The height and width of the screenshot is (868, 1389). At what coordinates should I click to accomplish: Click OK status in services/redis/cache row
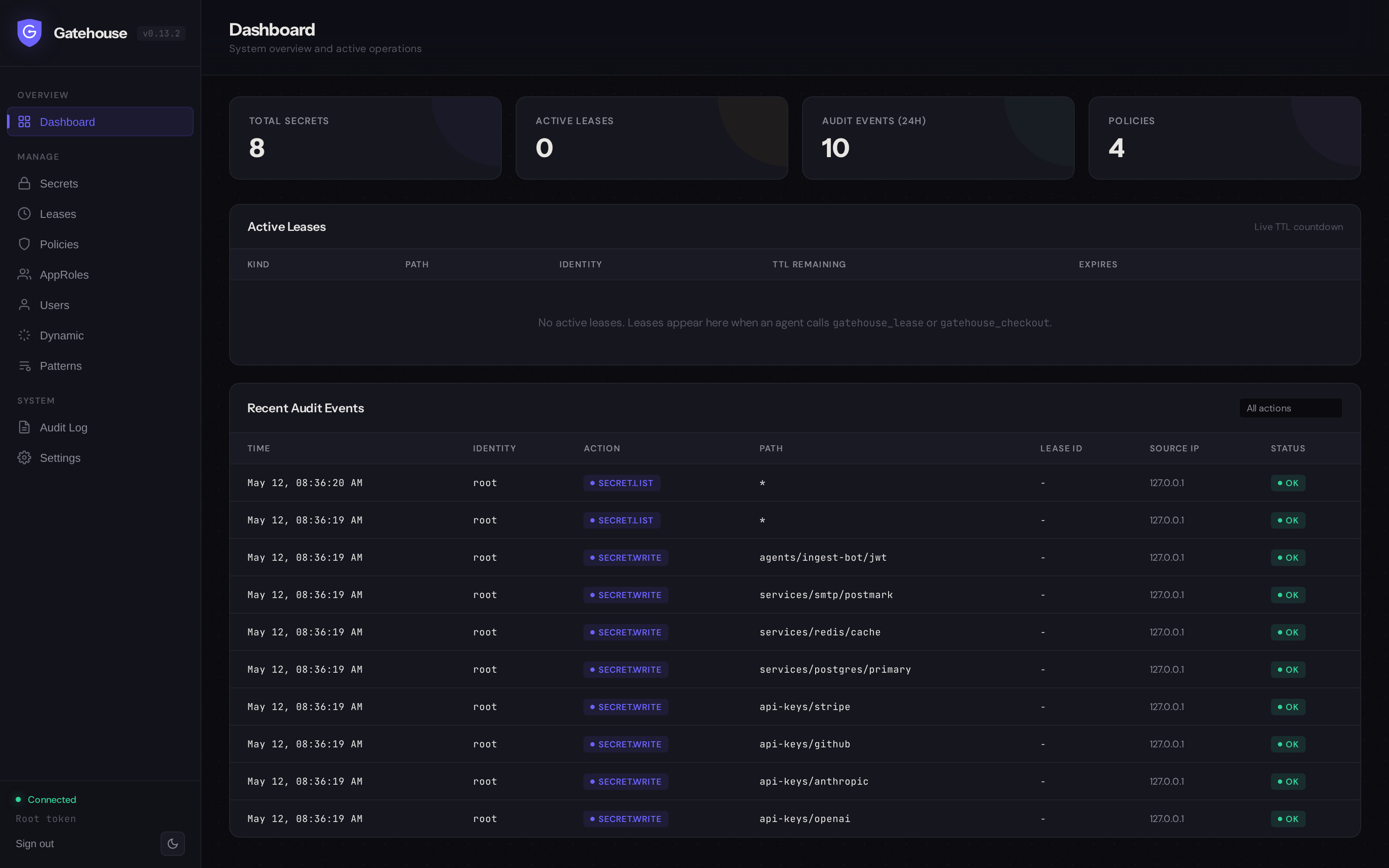[x=1287, y=632]
